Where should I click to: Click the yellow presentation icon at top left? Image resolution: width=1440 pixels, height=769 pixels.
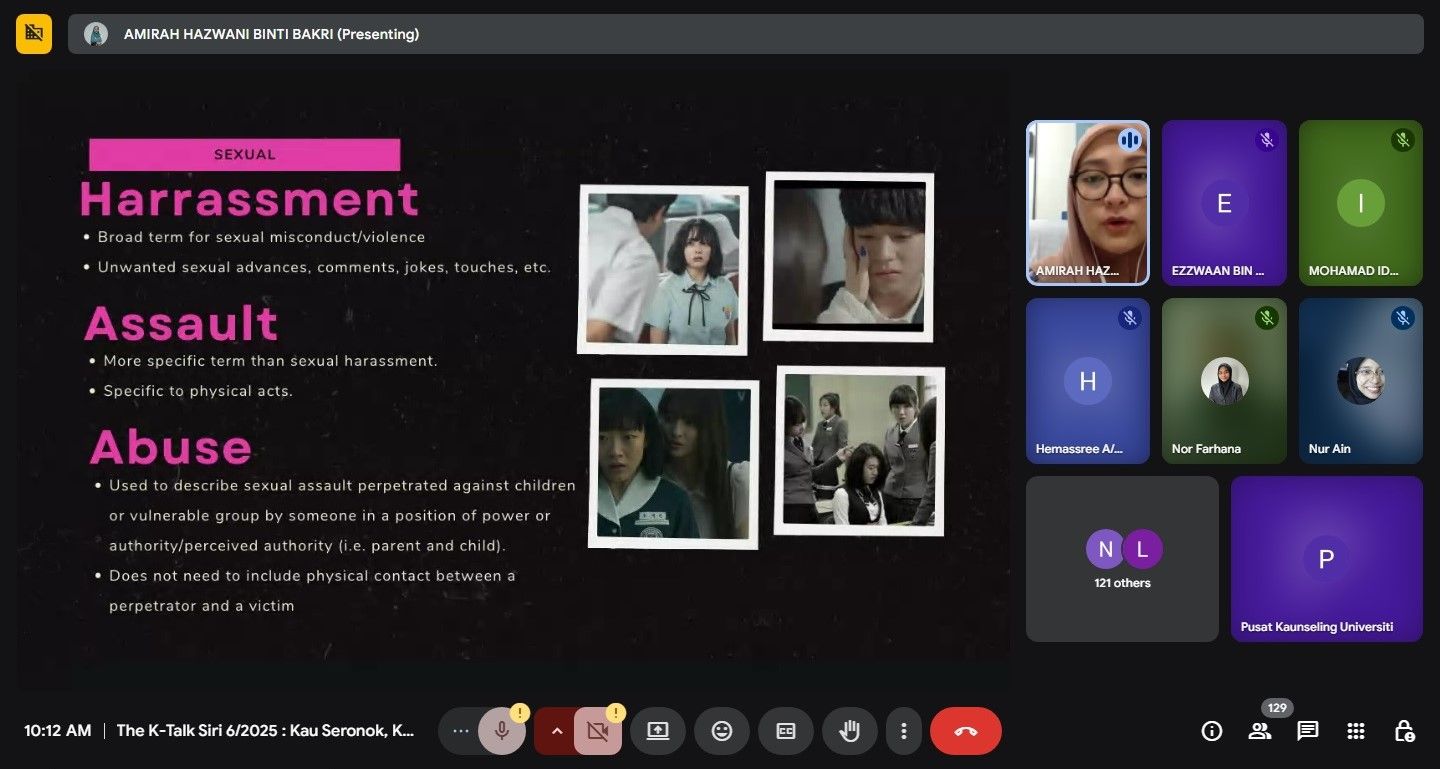pyautogui.click(x=34, y=34)
